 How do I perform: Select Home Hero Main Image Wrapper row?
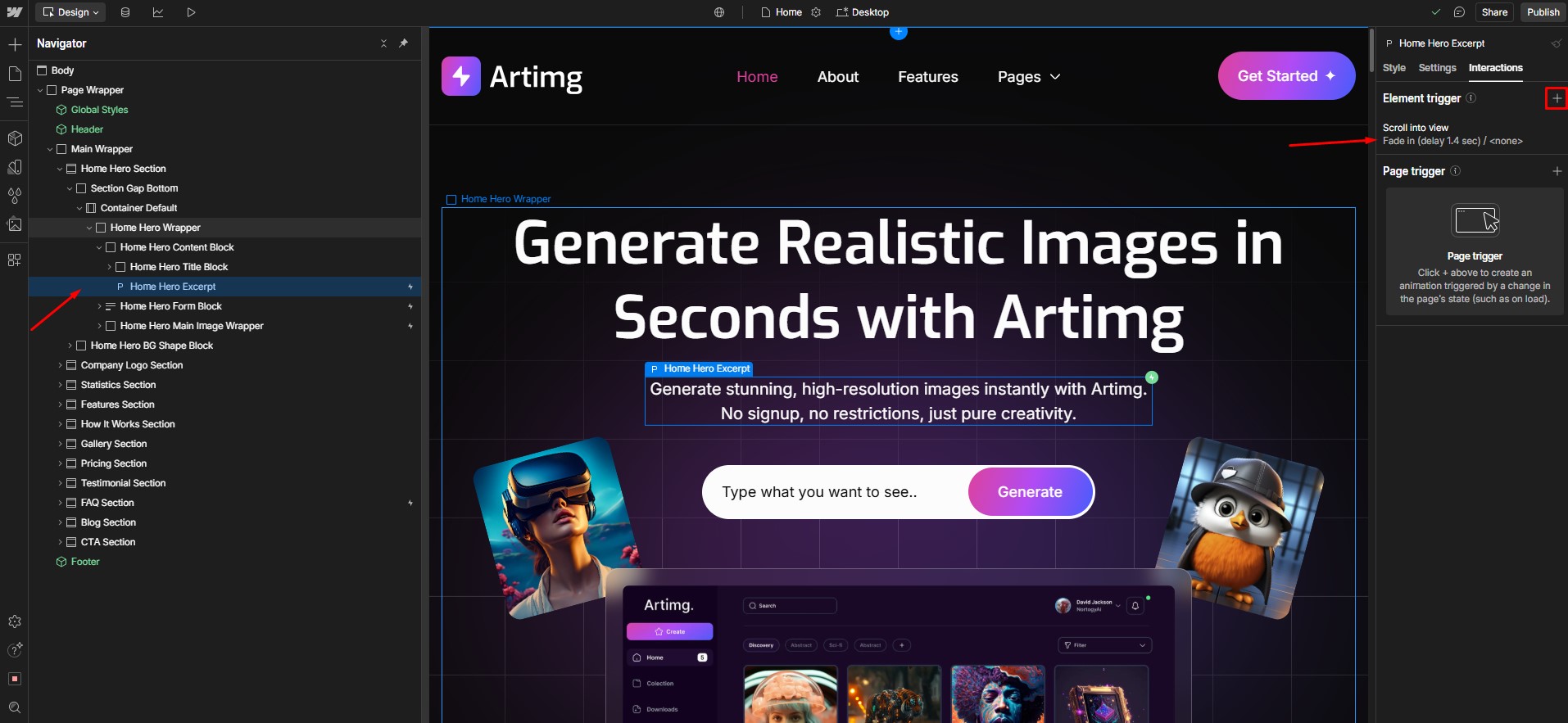tap(225, 326)
